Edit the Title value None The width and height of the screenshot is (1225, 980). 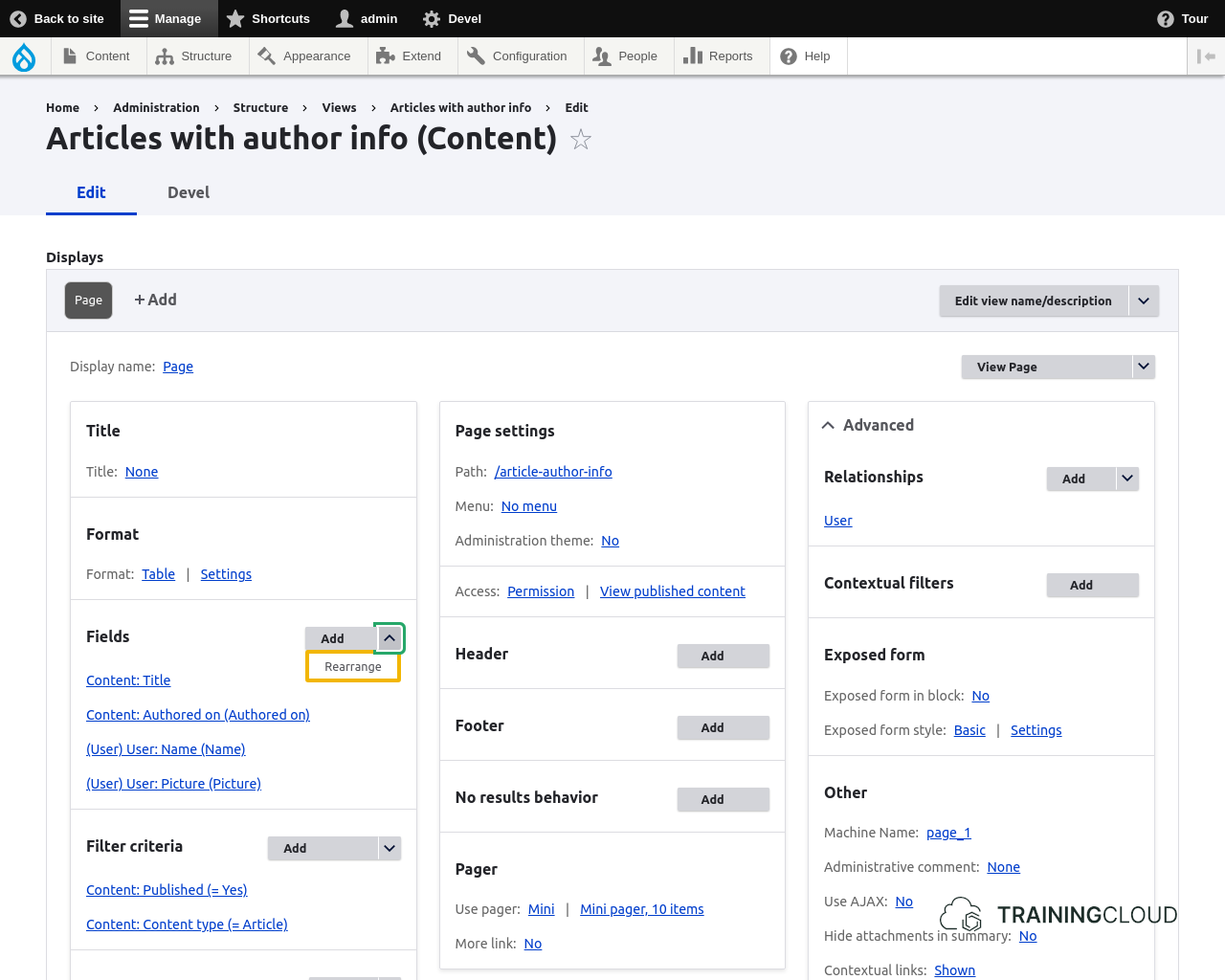(x=142, y=472)
